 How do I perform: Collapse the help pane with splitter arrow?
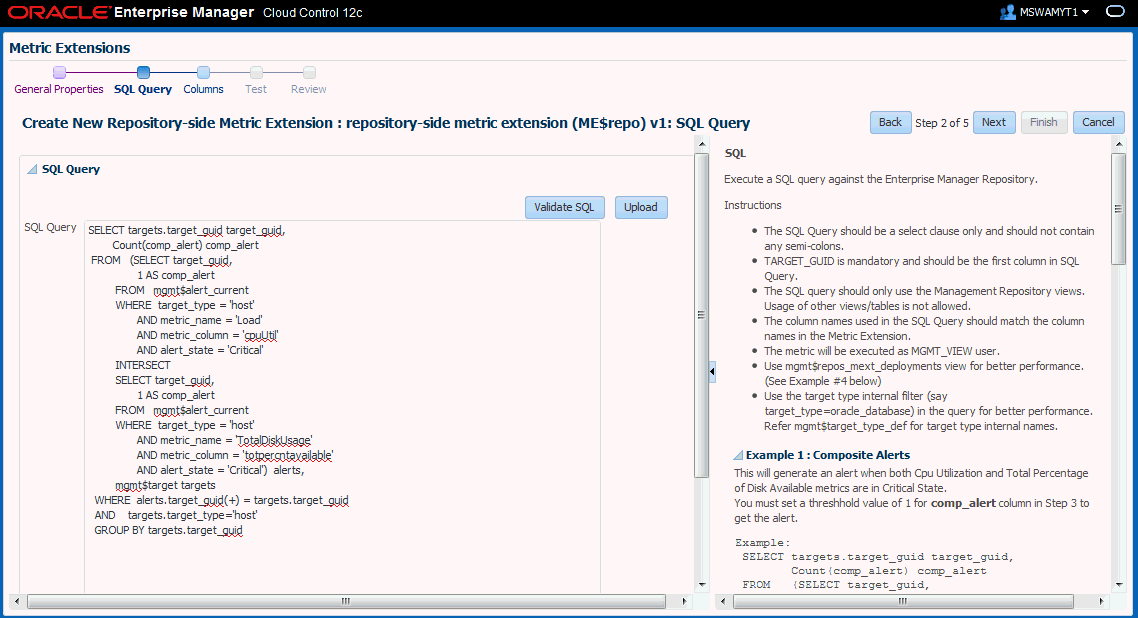click(x=712, y=372)
